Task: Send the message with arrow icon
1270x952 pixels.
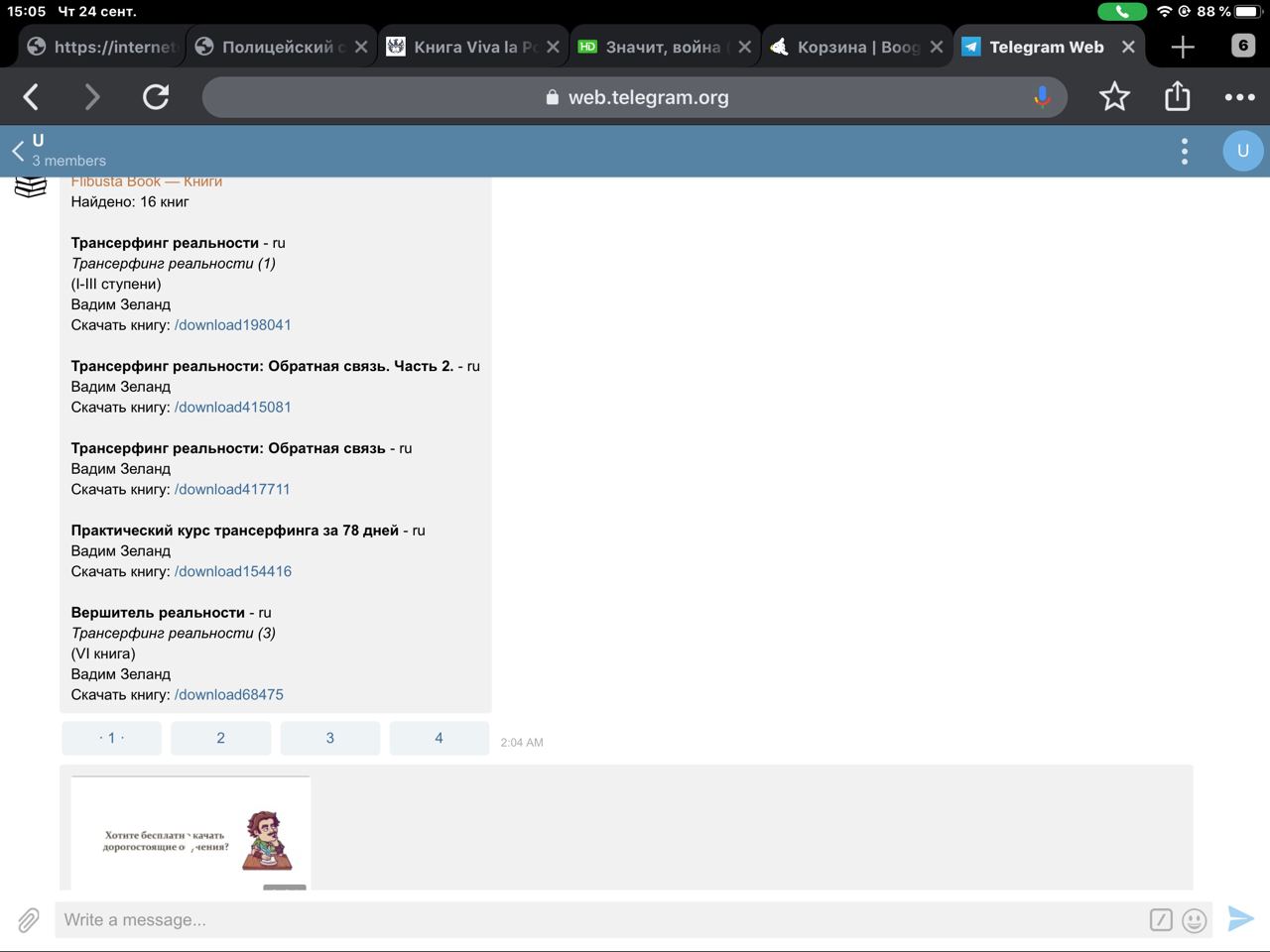Action: (x=1240, y=919)
